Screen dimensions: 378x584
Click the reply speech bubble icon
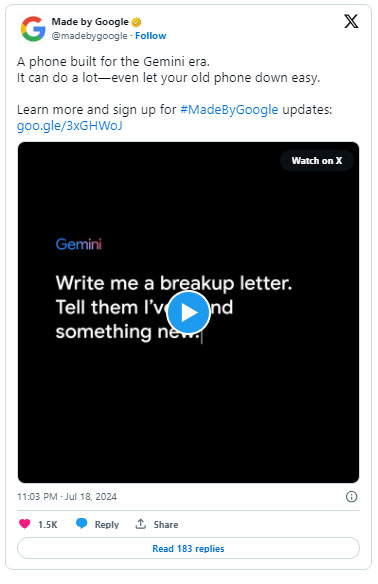(82, 524)
